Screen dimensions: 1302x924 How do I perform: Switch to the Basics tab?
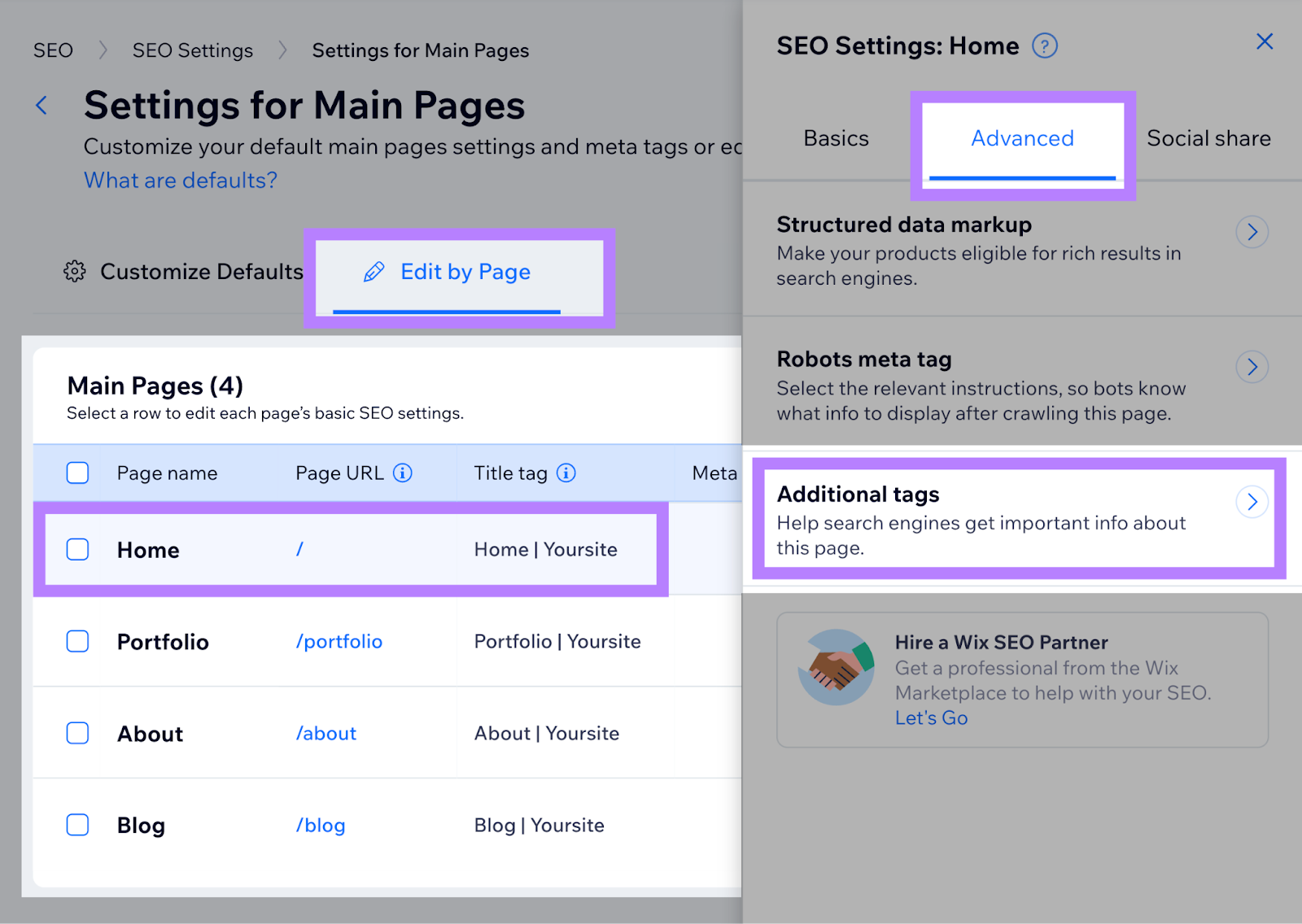(x=836, y=138)
